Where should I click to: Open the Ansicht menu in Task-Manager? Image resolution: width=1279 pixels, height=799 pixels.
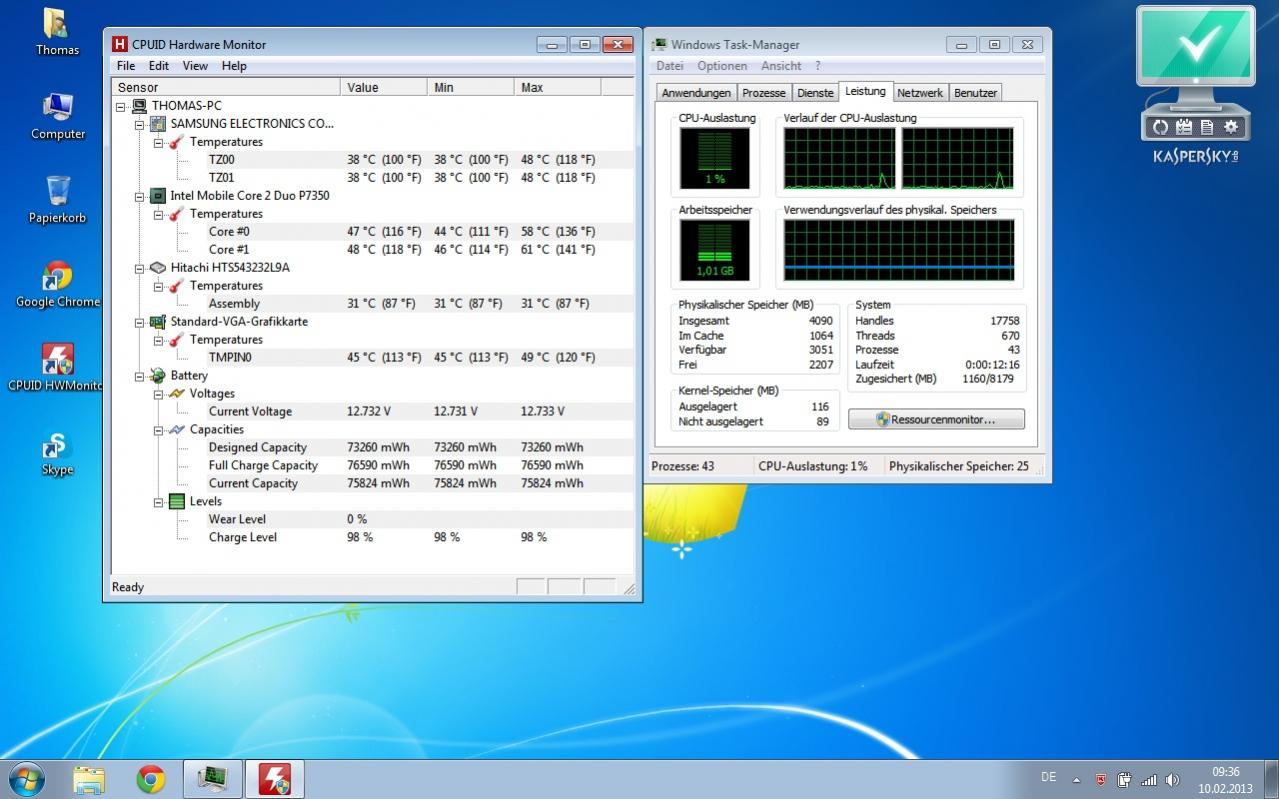tap(781, 66)
